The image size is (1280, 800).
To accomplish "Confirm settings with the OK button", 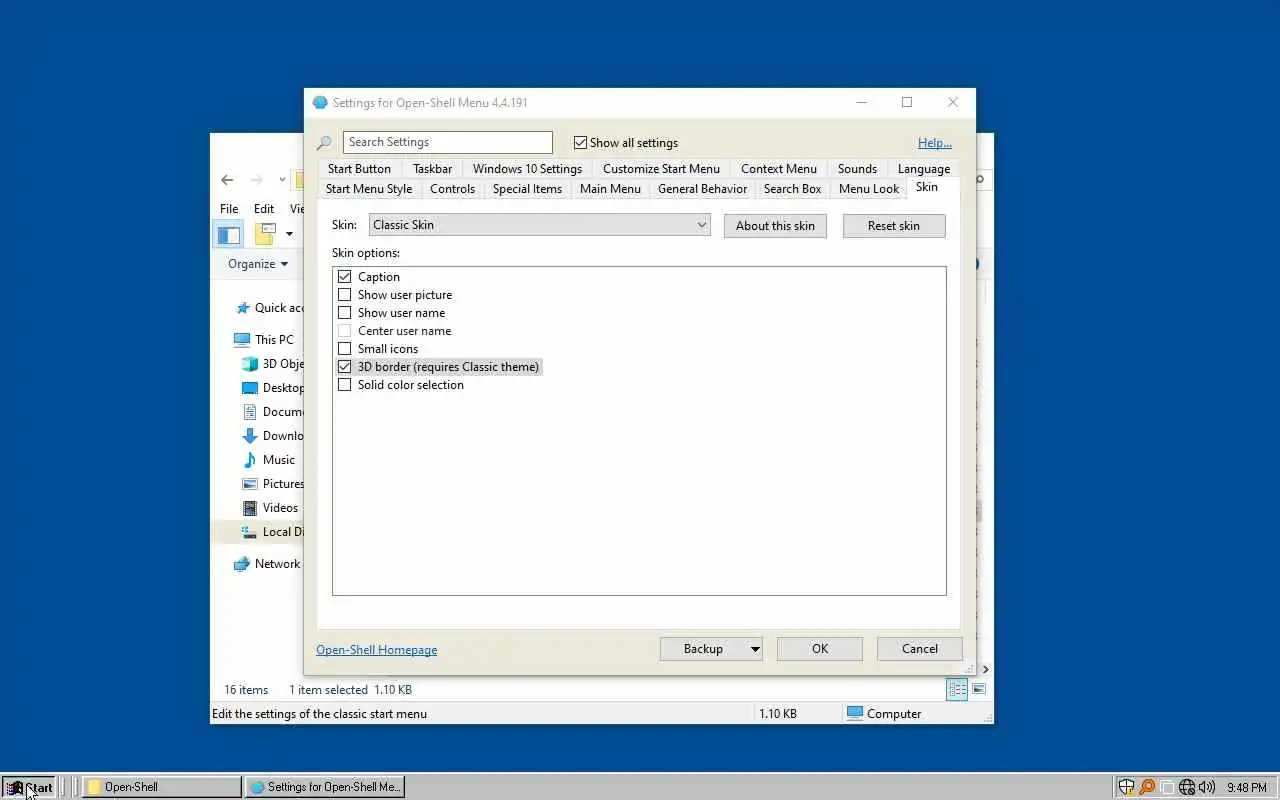I will tap(820, 649).
